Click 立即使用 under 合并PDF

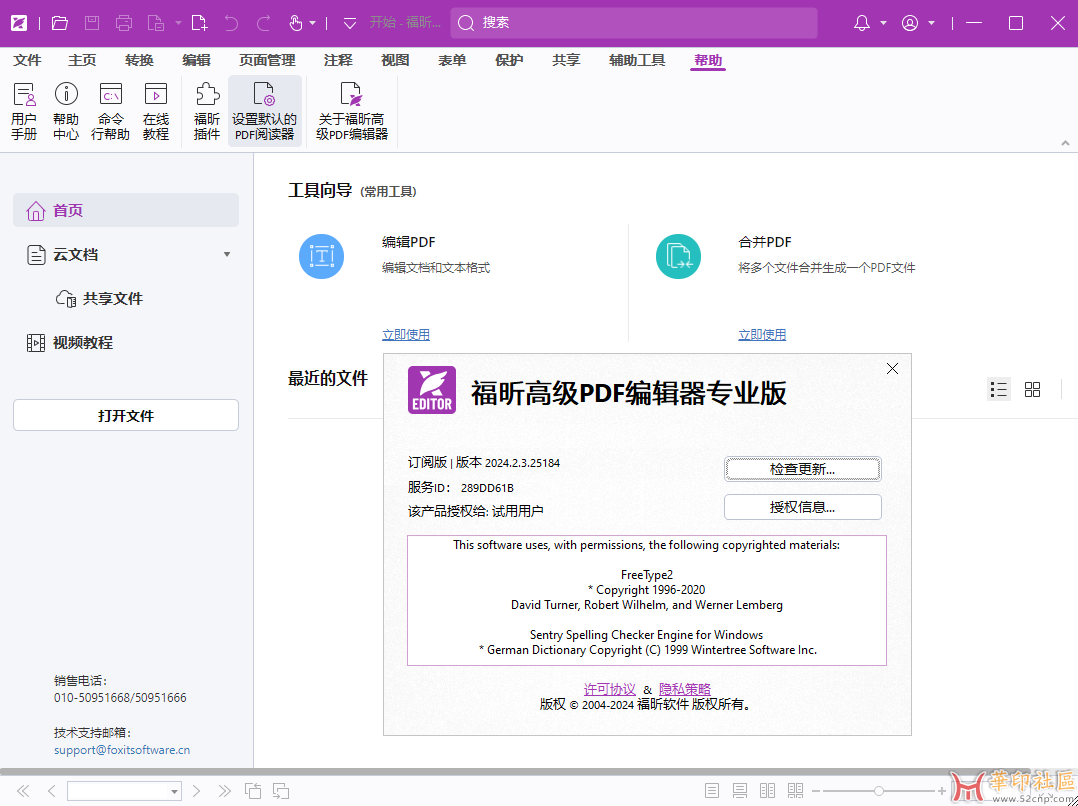762,335
